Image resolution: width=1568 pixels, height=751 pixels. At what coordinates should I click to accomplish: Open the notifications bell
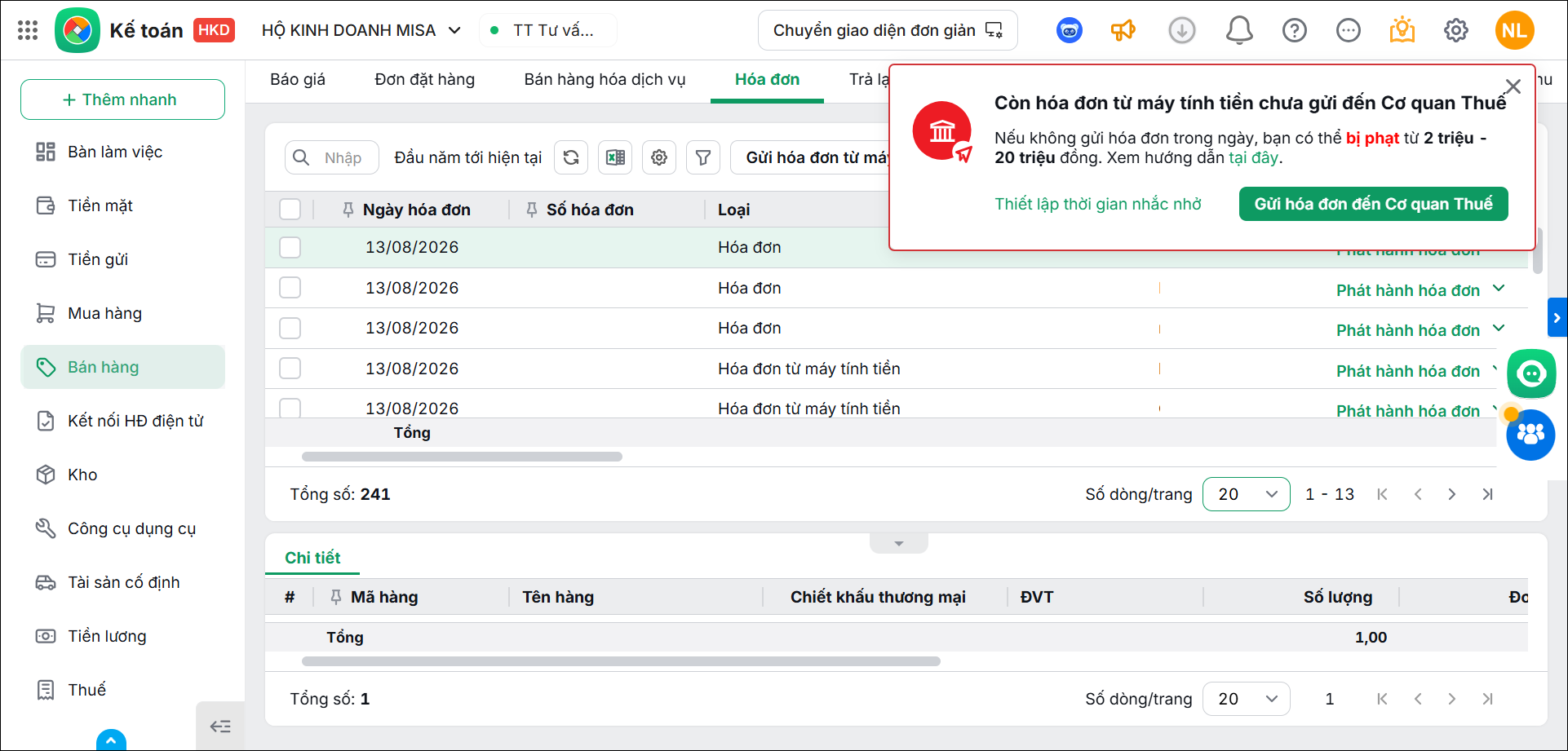[1239, 31]
